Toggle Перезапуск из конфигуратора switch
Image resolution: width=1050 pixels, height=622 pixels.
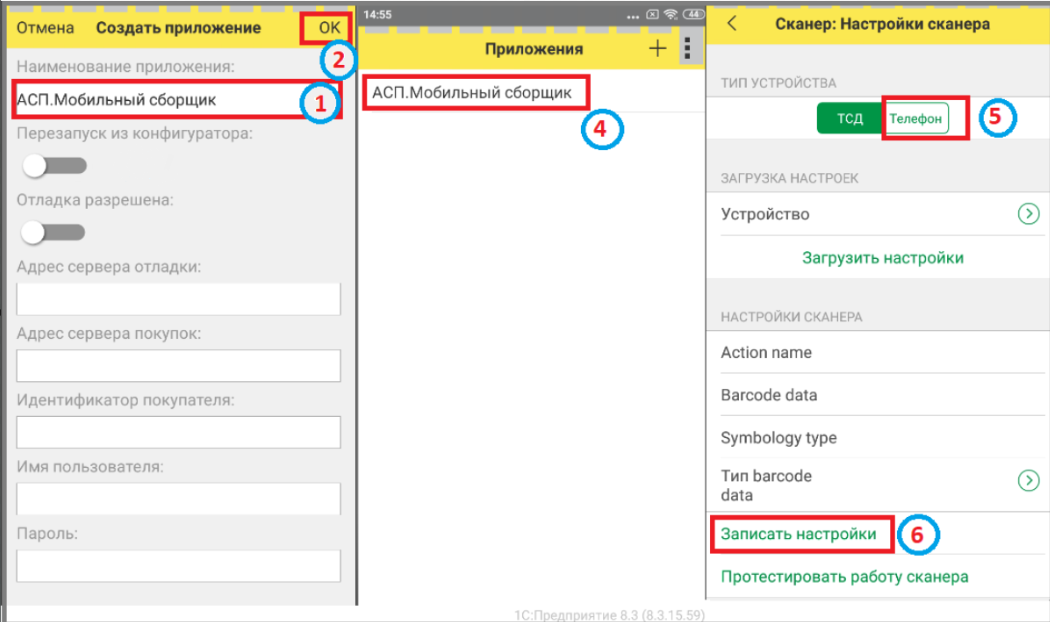[54, 165]
